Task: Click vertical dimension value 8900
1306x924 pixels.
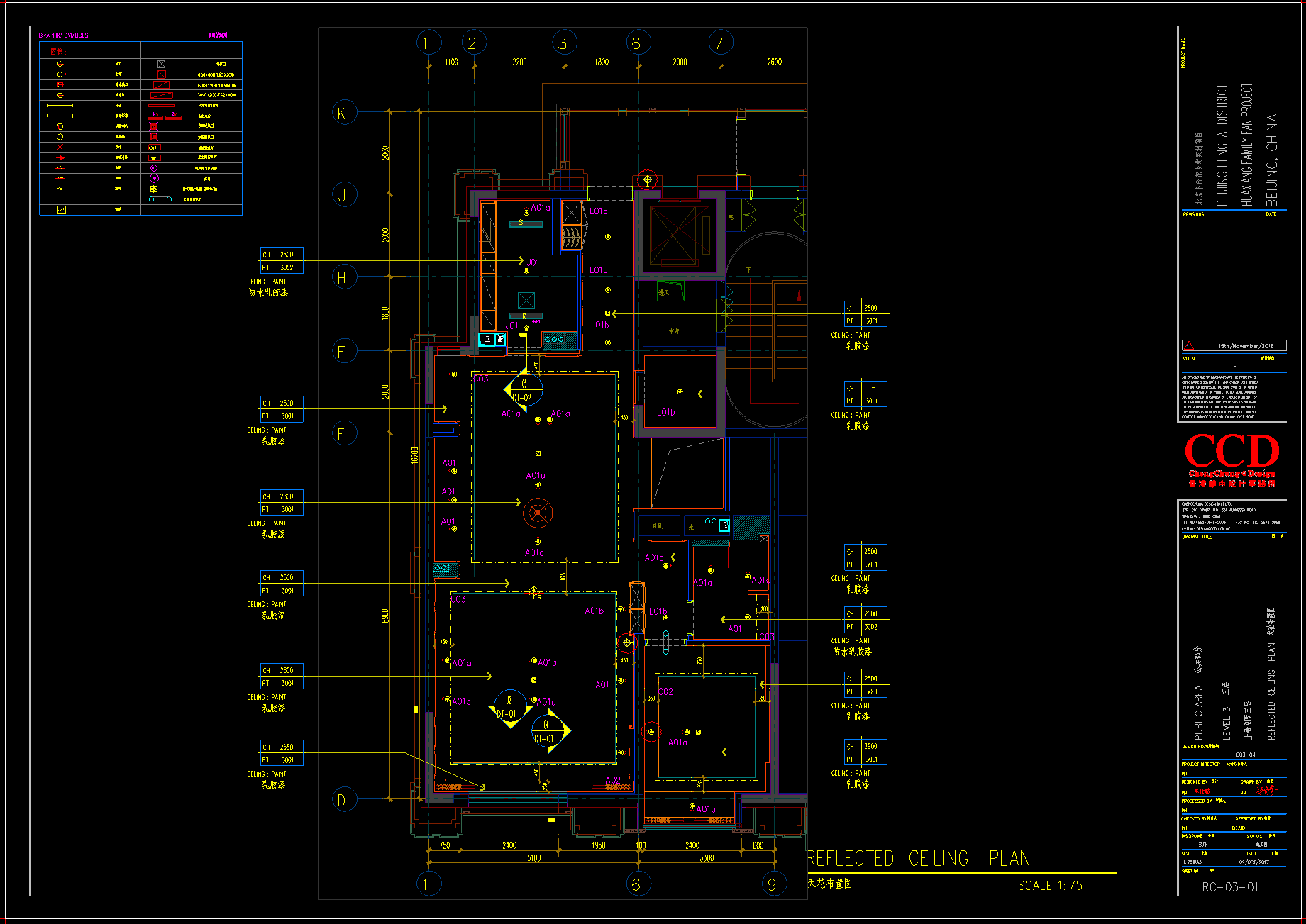Action: point(385,616)
